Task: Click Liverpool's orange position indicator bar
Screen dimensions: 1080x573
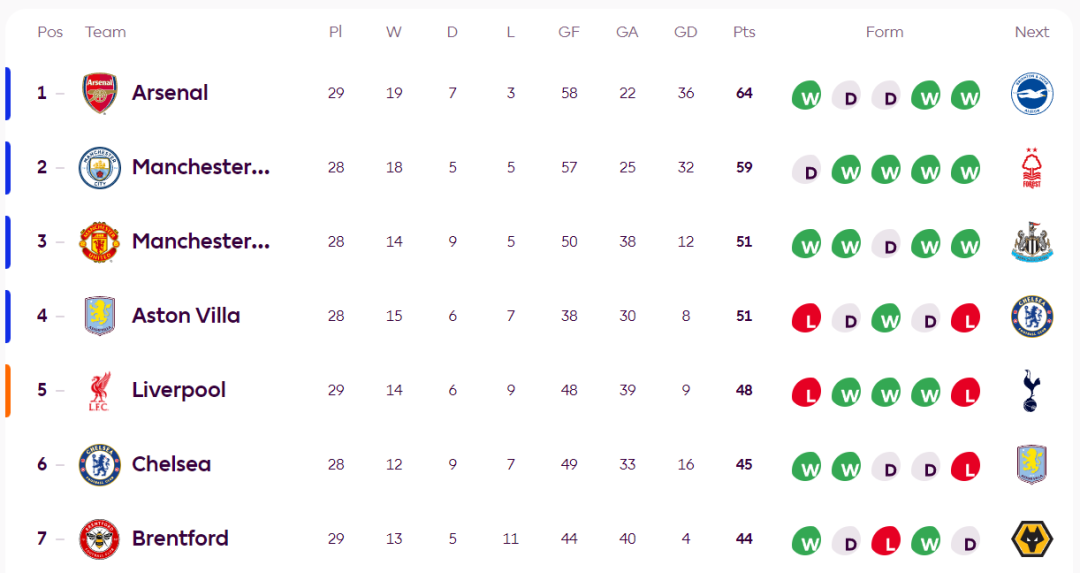Action: (8, 390)
